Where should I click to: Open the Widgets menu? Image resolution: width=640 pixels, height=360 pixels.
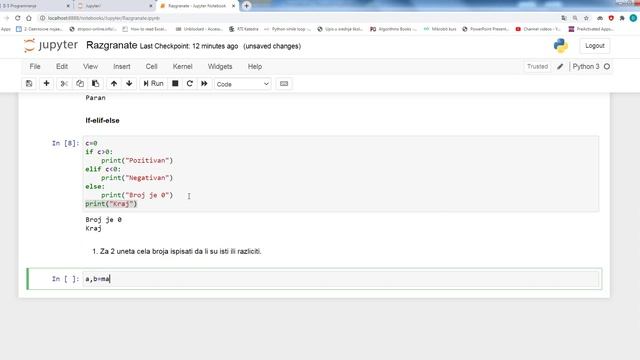220,67
